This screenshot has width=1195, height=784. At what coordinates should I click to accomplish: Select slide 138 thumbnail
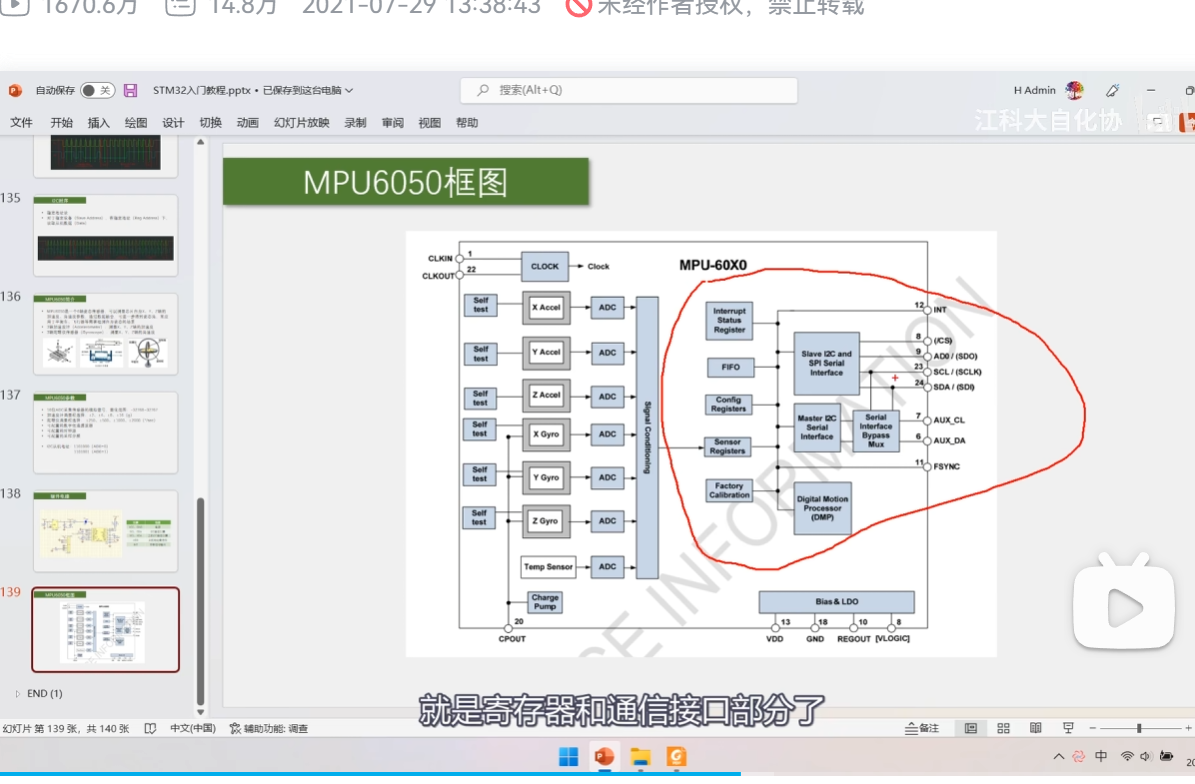click(106, 531)
